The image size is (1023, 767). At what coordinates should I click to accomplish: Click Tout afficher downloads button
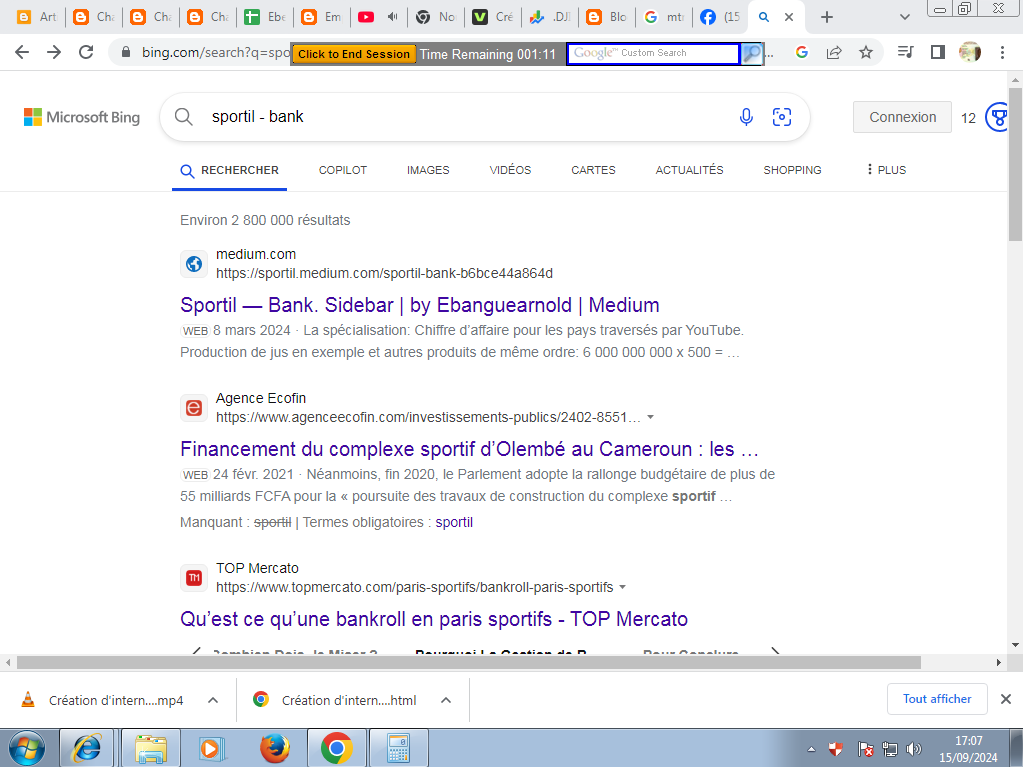(937, 699)
